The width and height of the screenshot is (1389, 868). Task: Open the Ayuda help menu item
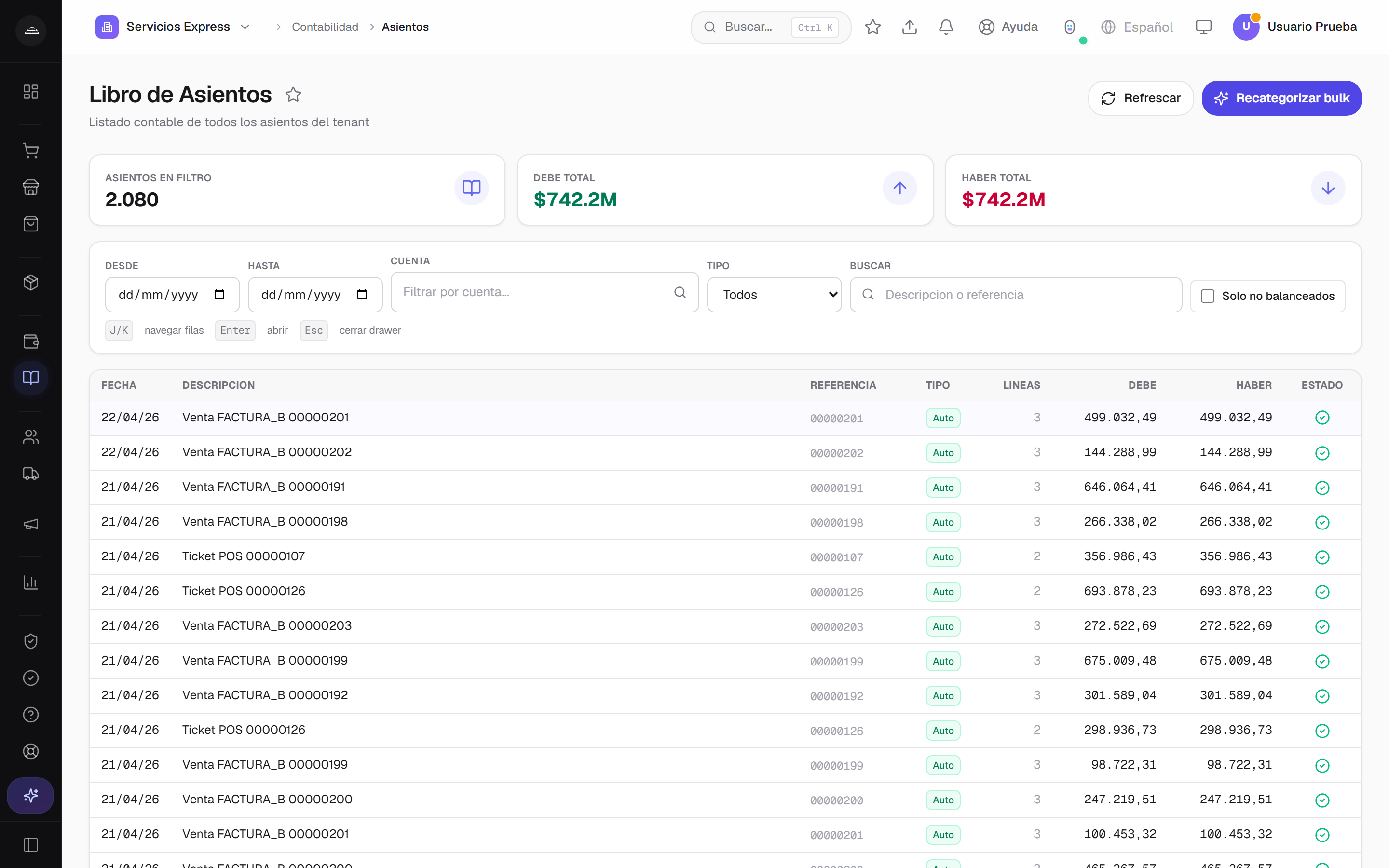click(x=1008, y=27)
